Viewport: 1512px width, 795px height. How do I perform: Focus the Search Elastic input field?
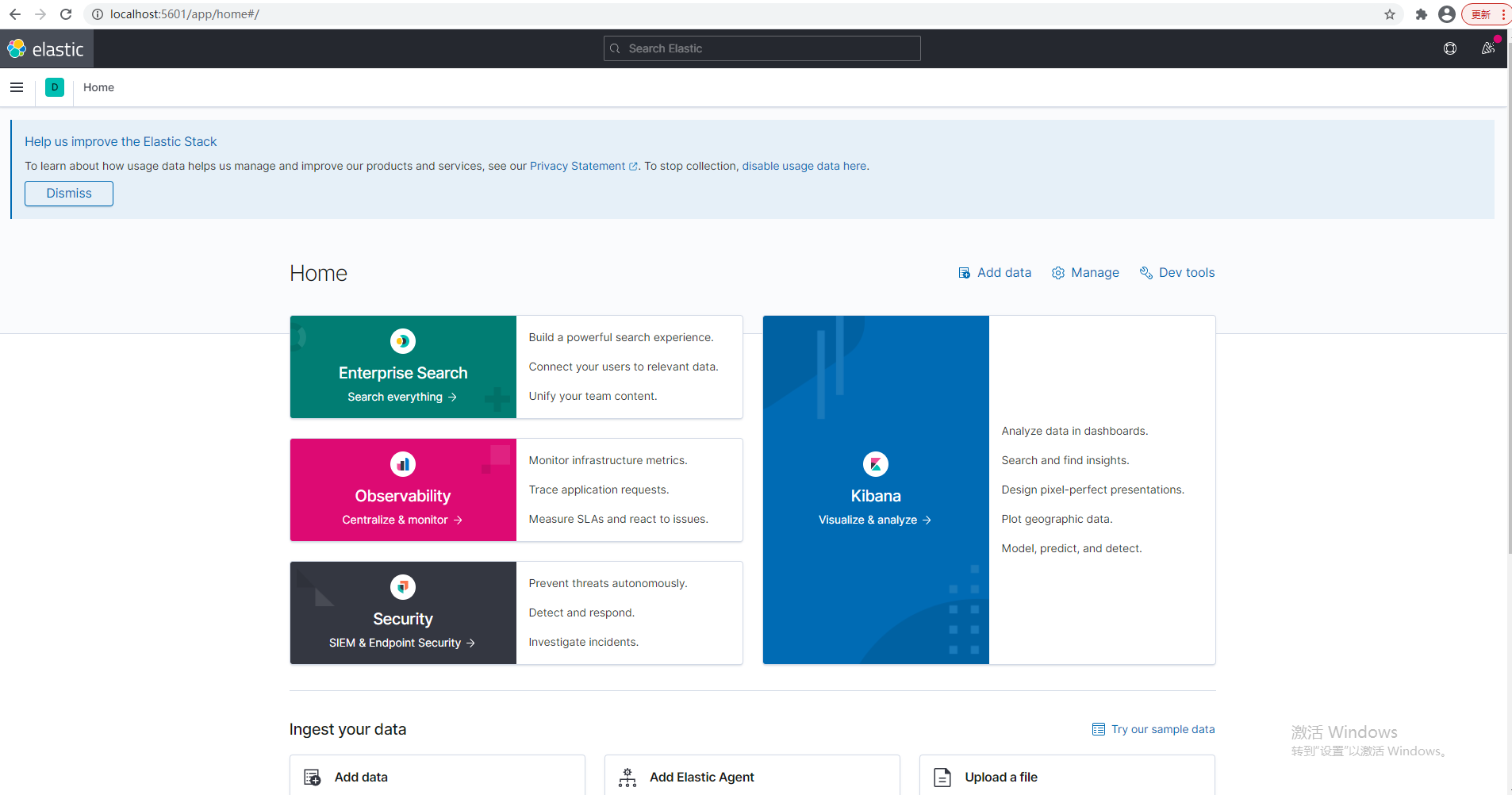pos(762,48)
